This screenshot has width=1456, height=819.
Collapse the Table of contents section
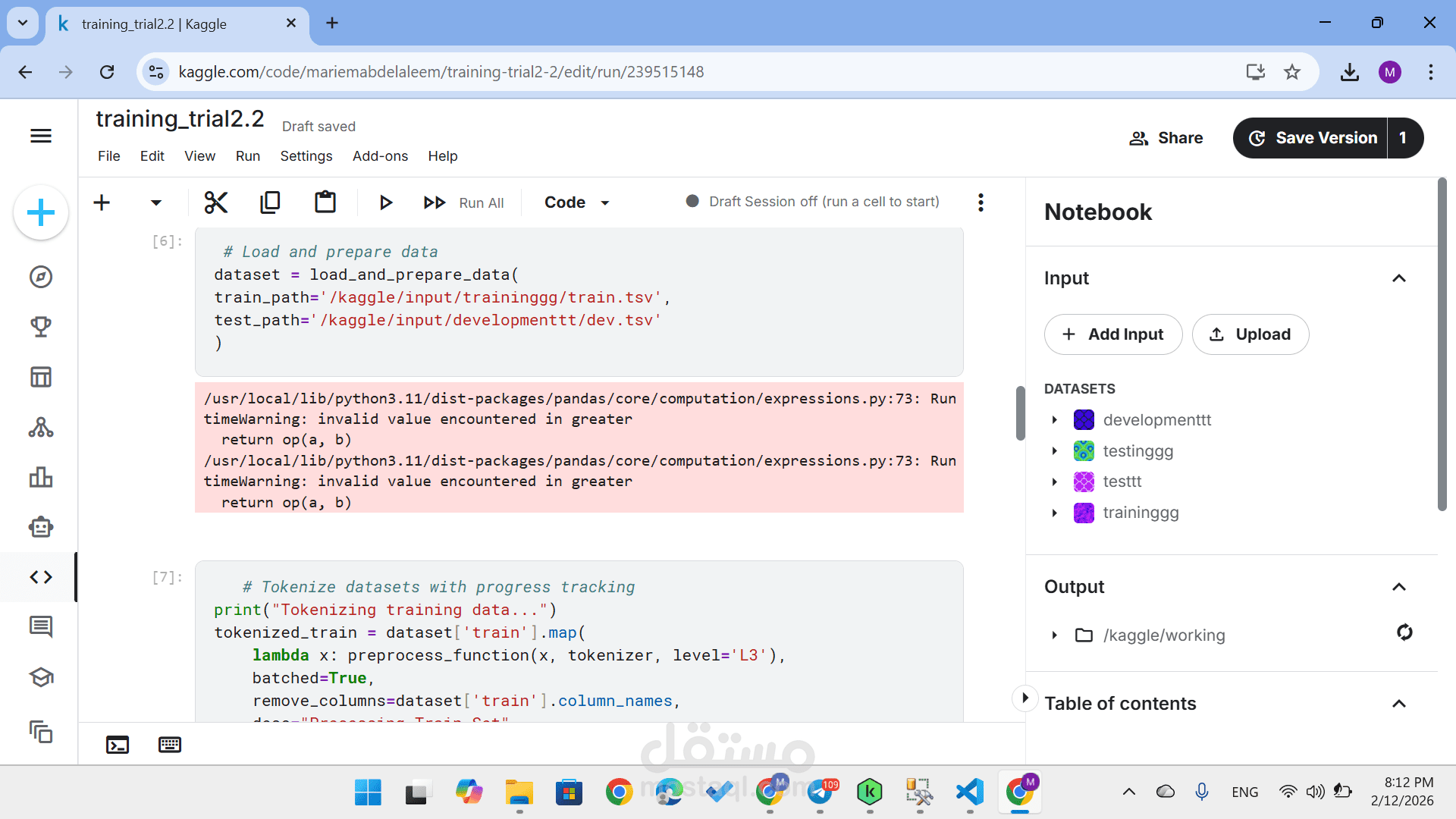click(1399, 704)
